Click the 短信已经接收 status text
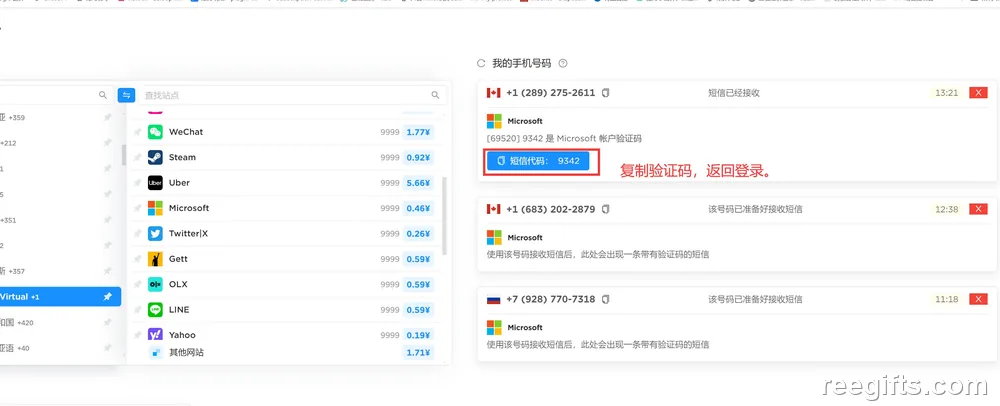1000x406 pixels. (x=734, y=93)
